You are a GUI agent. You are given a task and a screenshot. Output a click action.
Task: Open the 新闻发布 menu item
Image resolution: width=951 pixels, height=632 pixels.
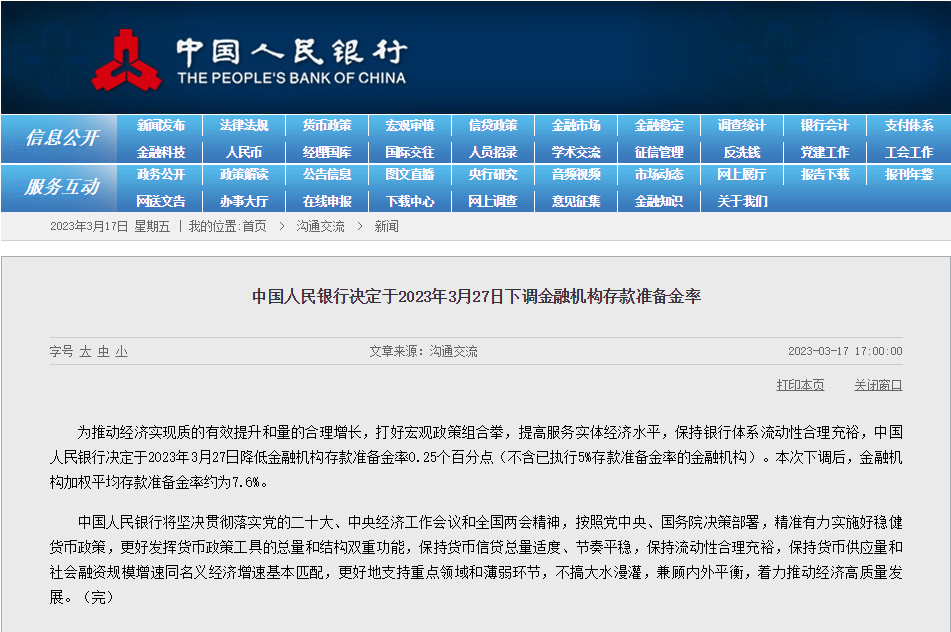click(x=161, y=126)
